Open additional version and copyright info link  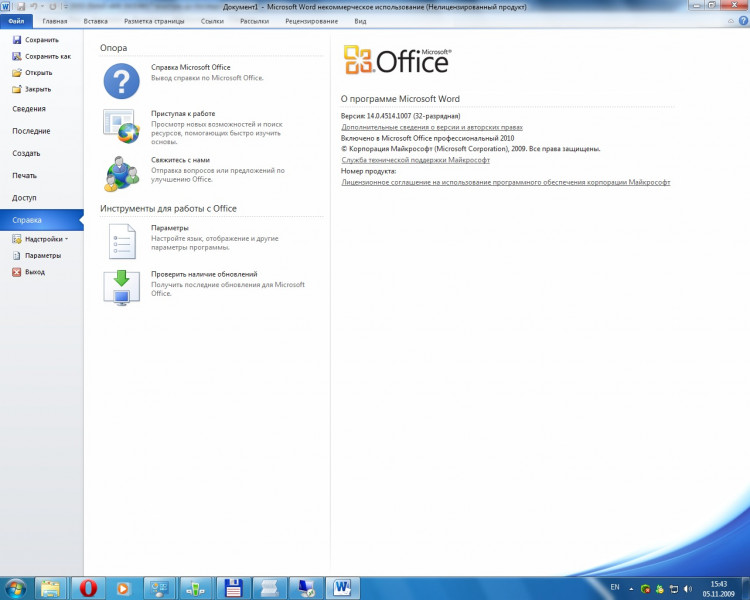[x=432, y=127]
